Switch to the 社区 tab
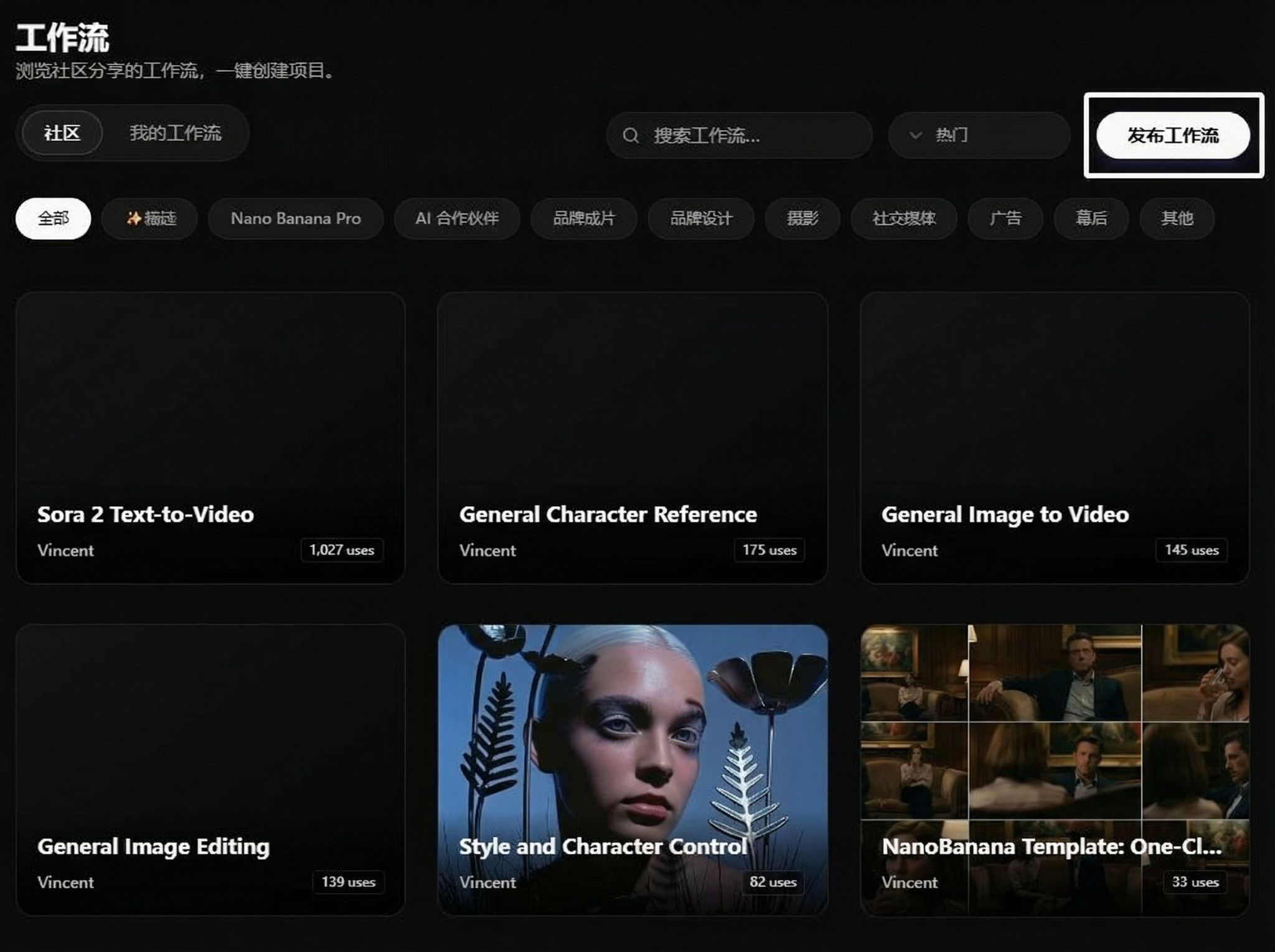Screen dimensions: 1275x952 62,133
